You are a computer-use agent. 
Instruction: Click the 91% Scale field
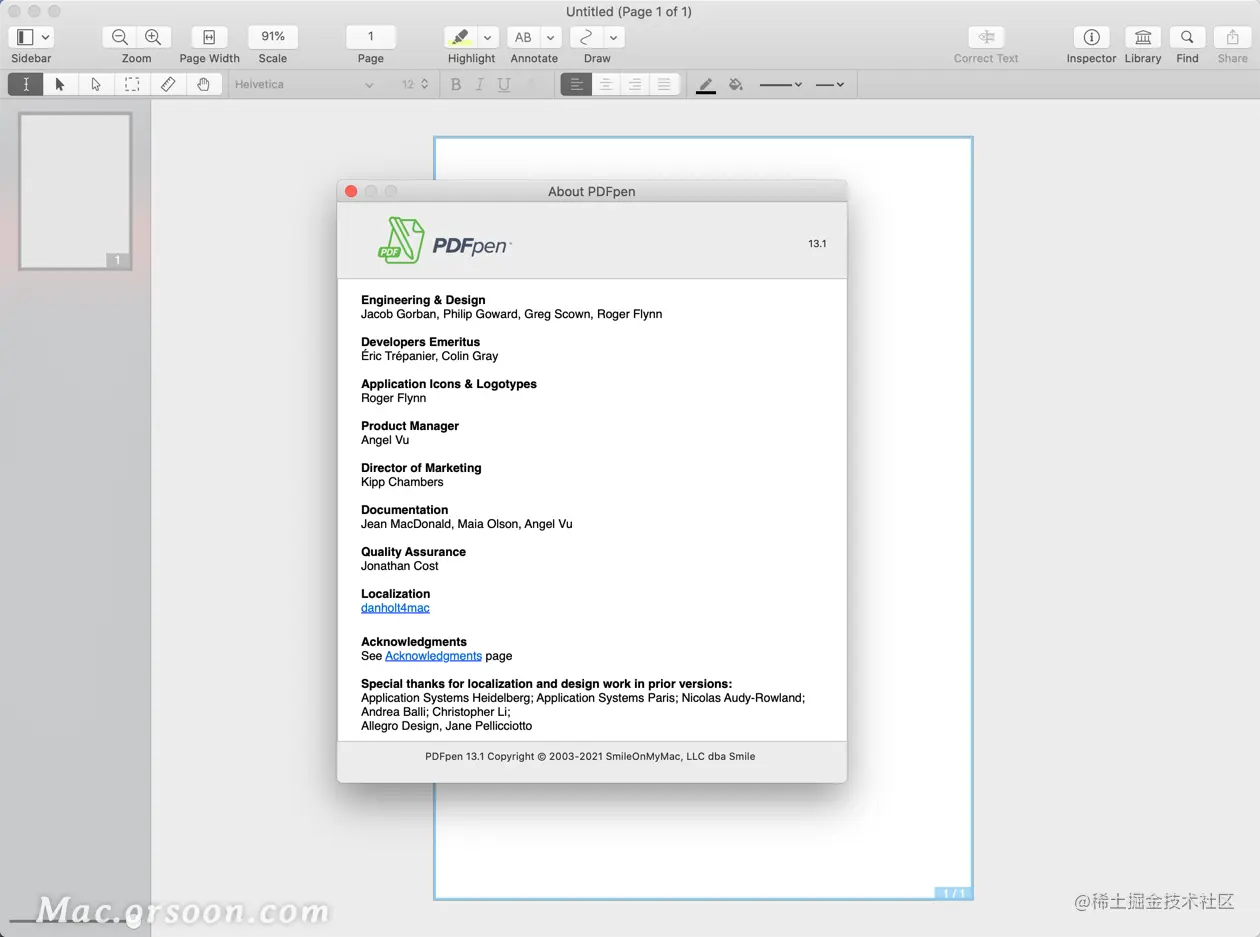[273, 36]
